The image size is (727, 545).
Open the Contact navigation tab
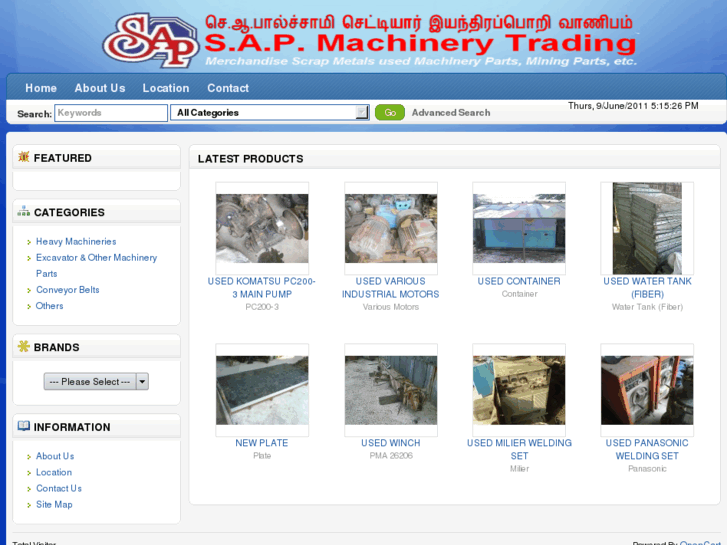(x=228, y=88)
